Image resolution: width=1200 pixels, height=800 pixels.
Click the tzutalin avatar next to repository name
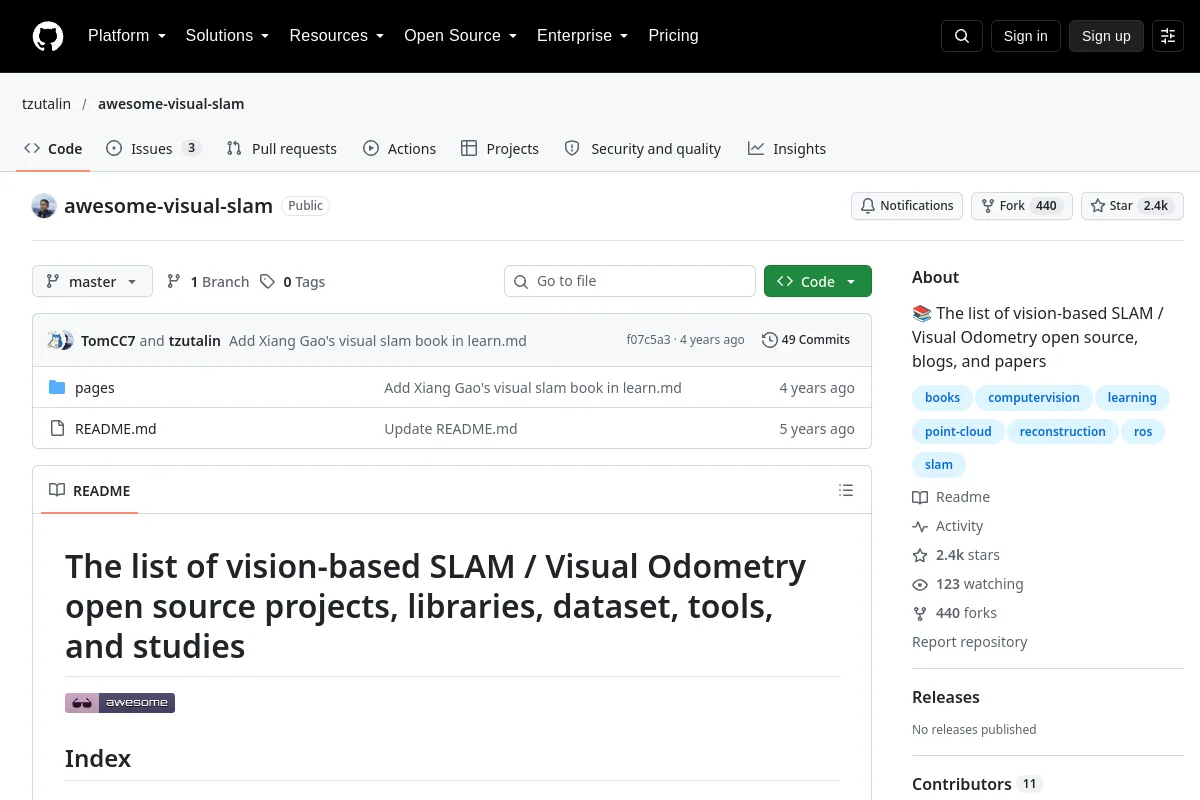point(44,206)
